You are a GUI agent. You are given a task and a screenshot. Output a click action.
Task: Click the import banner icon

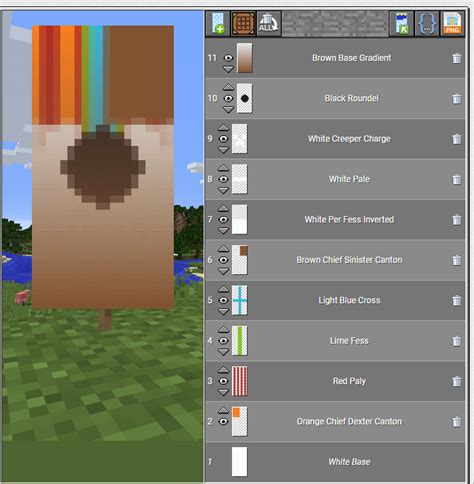402,23
